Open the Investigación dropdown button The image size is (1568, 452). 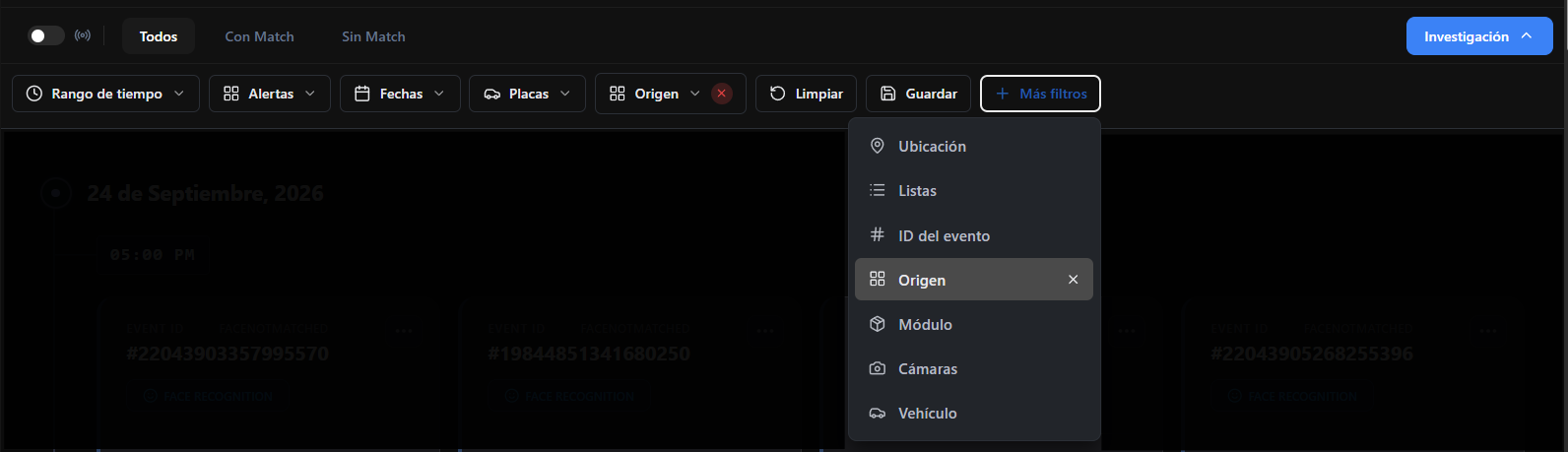click(x=1479, y=36)
